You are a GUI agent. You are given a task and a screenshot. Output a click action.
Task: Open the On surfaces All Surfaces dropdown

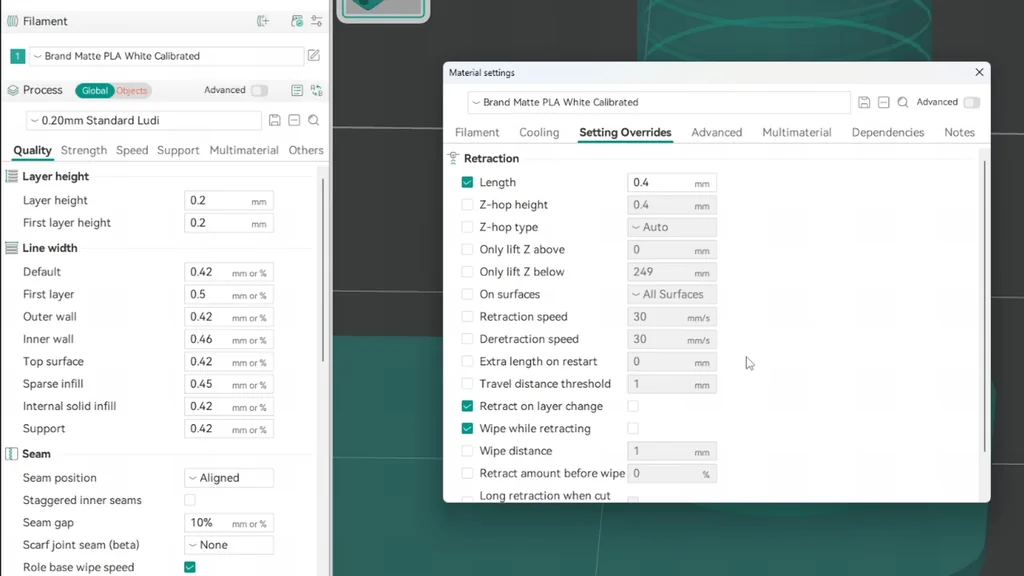tap(671, 295)
